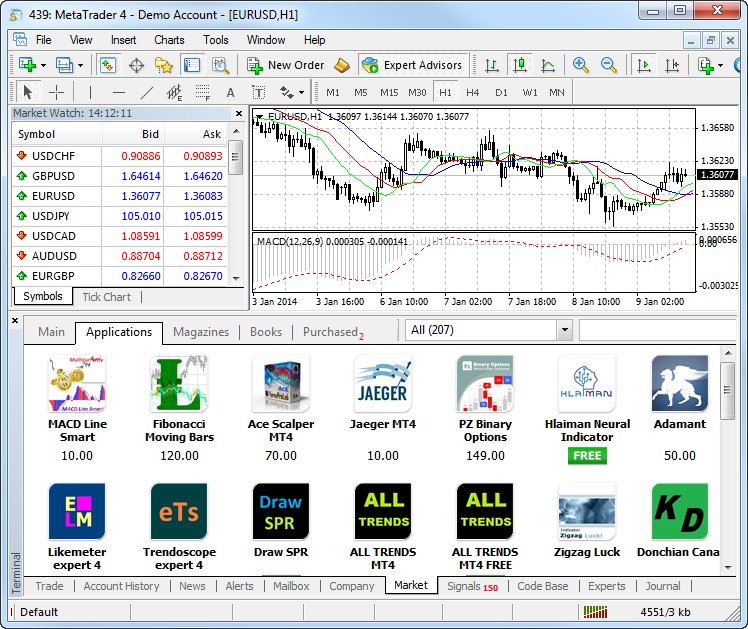The width and height of the screenshot is (748, 629).
Task: Open the All (207) category dropdown
Action: [x=564, y=330]
